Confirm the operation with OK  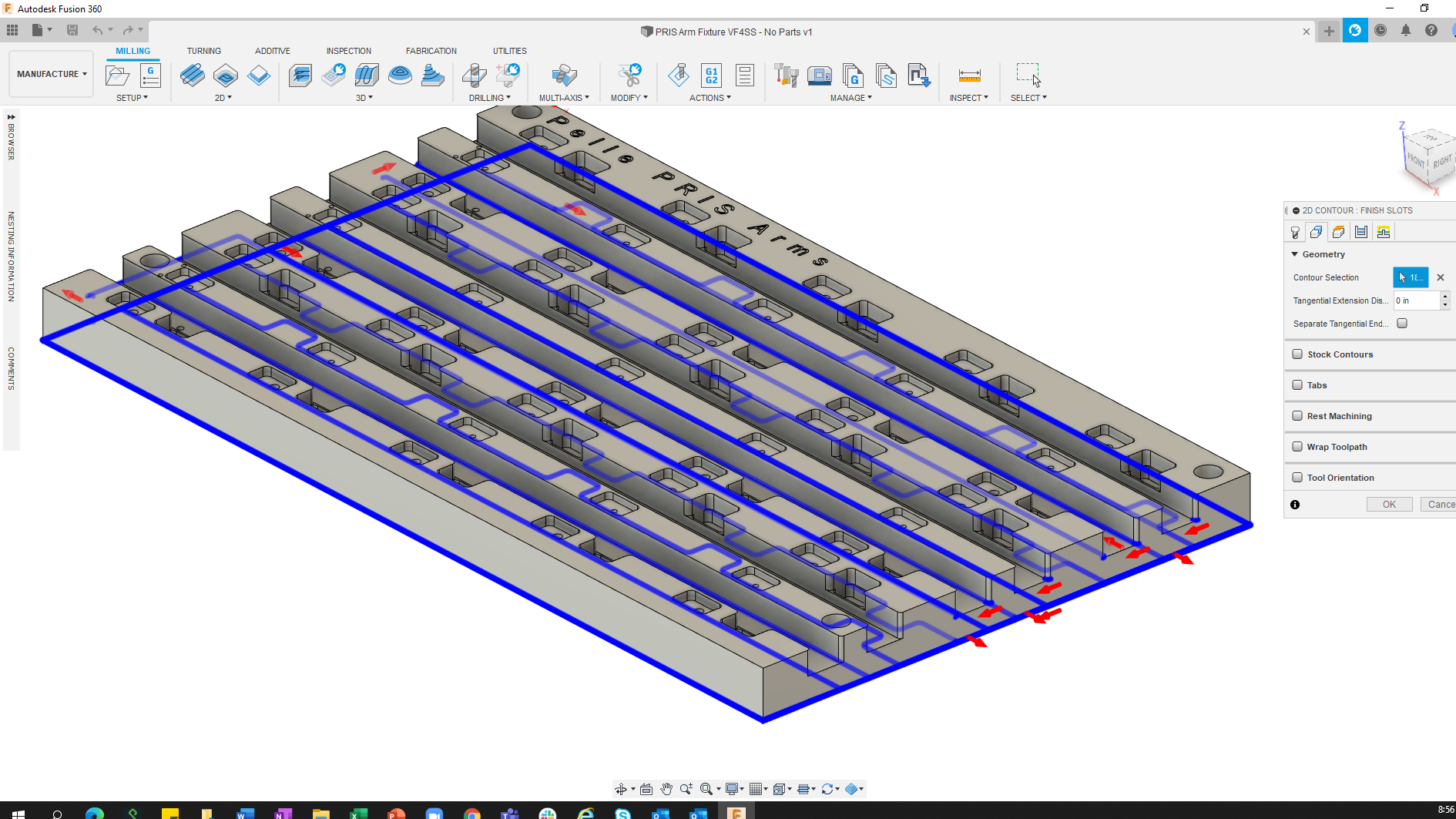[1389, 504]
